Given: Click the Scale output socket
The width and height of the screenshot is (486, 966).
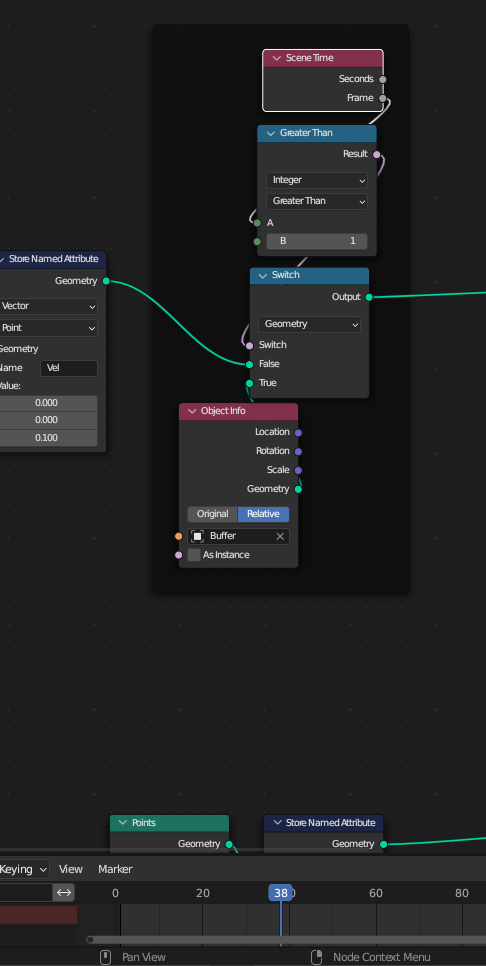Looking at the screenshot, I should pos(298,470).
